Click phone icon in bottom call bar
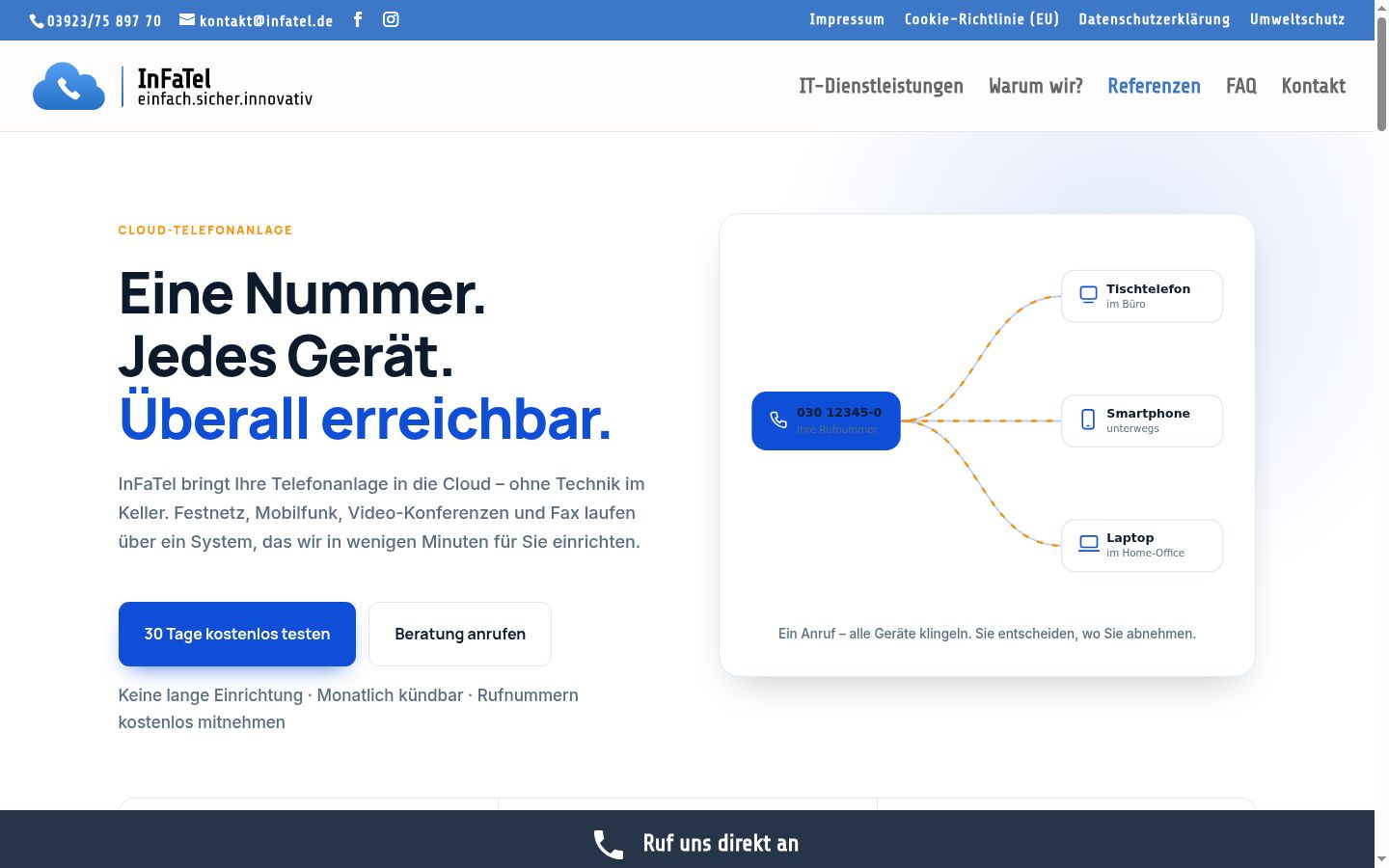The image size is (1389, 868). tap(609, 844)
